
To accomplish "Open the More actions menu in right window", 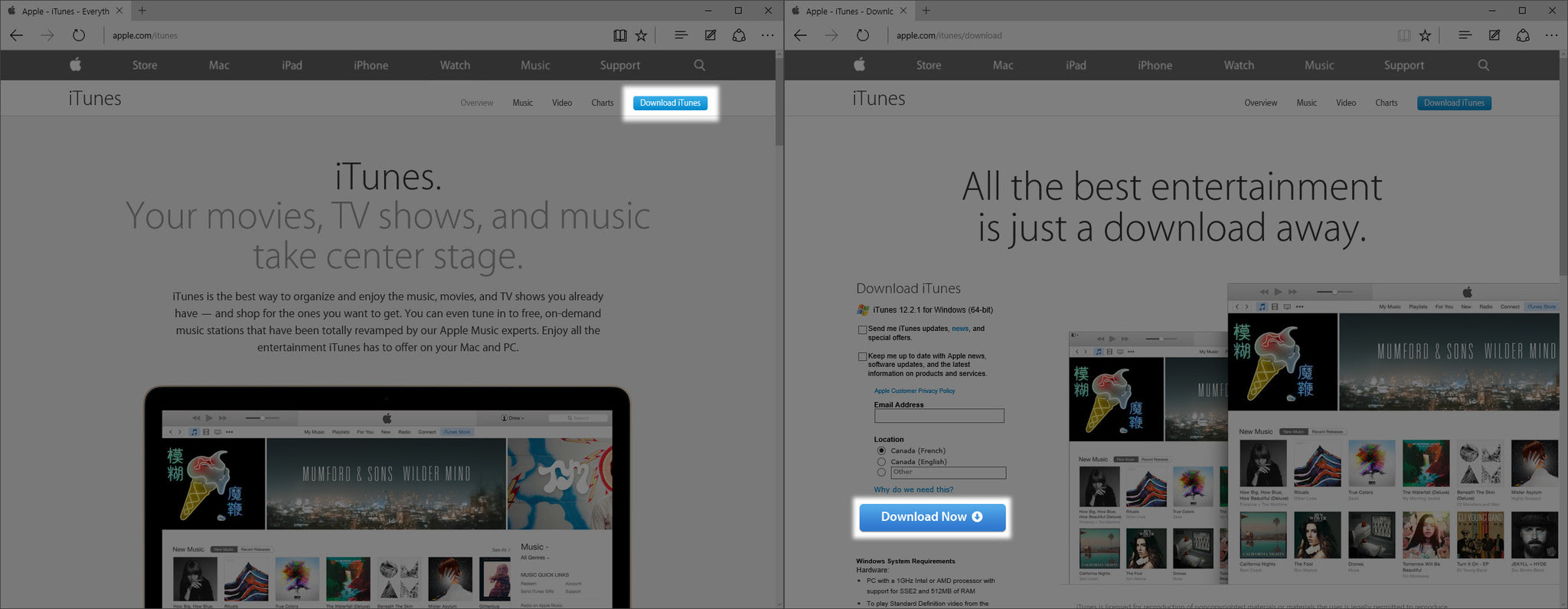I will click(1551, 35).
